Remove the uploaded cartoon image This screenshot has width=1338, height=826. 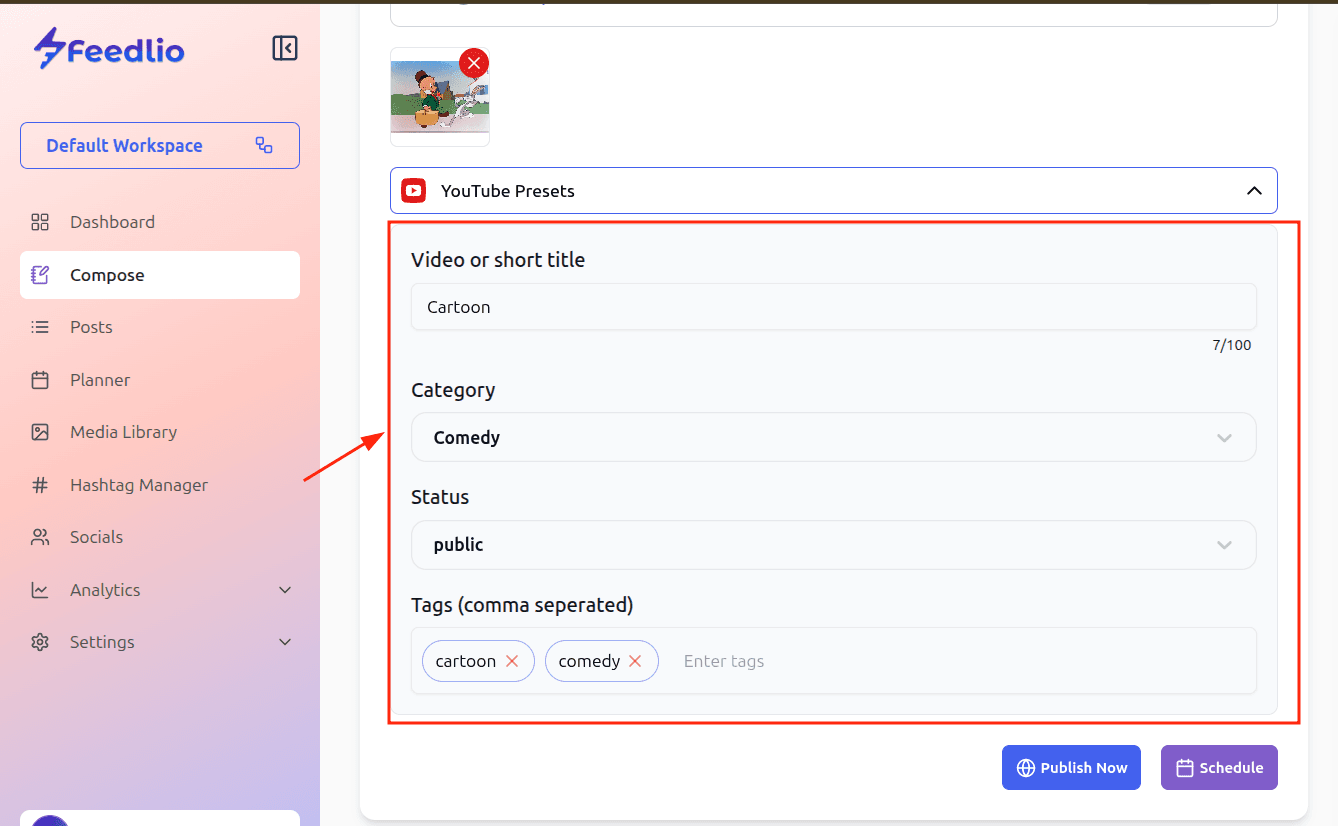pyautogui.click(x=474, y=63)
